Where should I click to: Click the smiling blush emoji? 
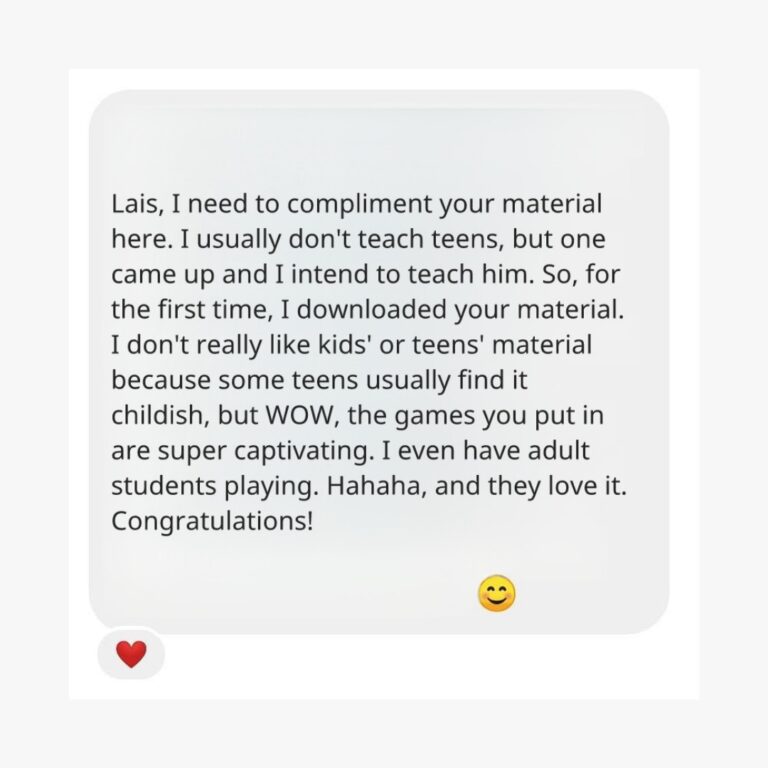(x=497, y=594)
